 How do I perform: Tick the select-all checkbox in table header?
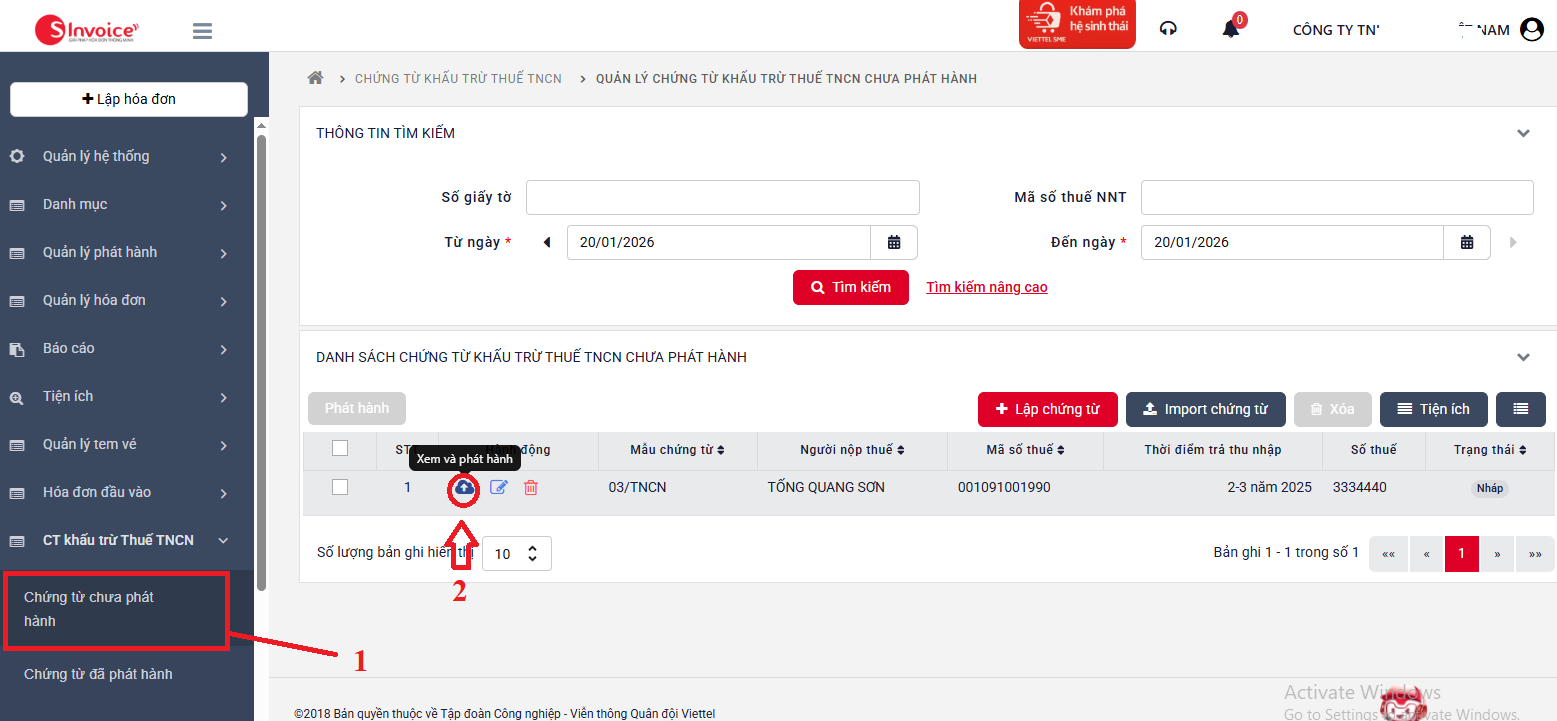pos(340,448)
